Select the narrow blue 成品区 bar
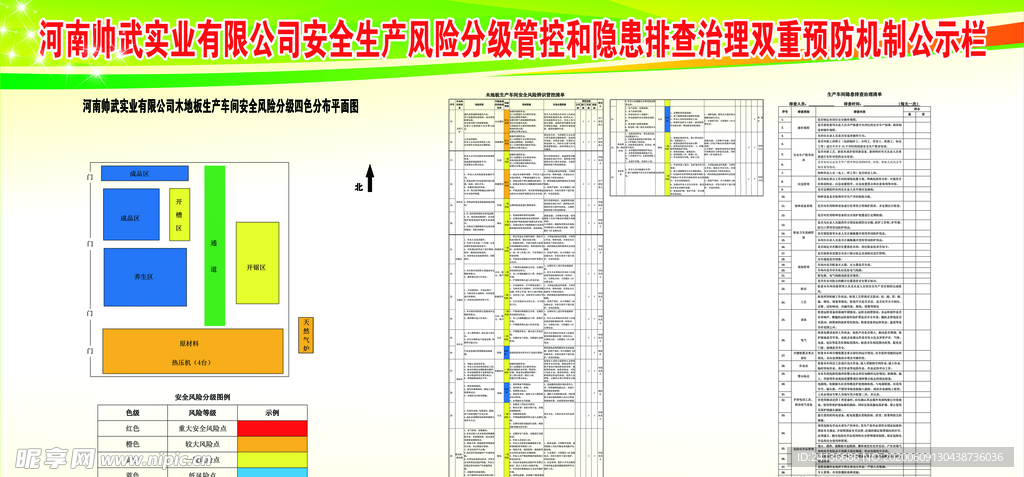Viewport: 1024px width, 477px height. [144, 173]
